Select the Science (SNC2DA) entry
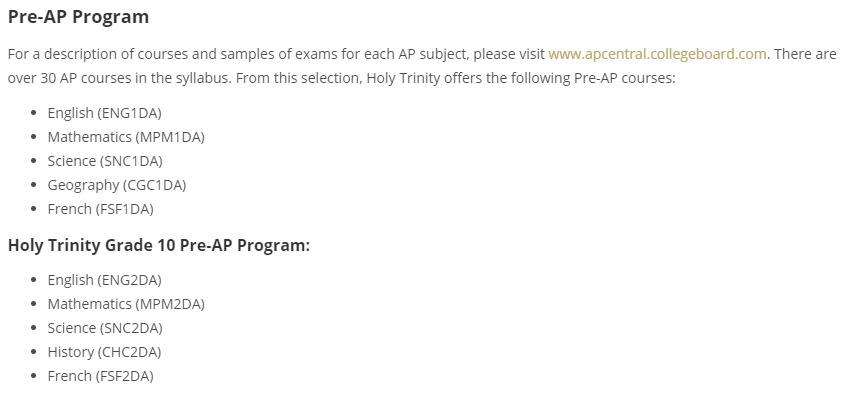 (x=105, y=328)
